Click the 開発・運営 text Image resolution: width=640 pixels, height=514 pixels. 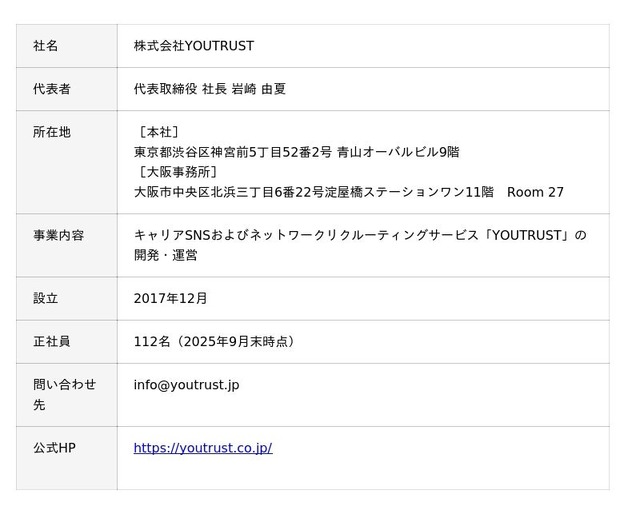(165, 256)
